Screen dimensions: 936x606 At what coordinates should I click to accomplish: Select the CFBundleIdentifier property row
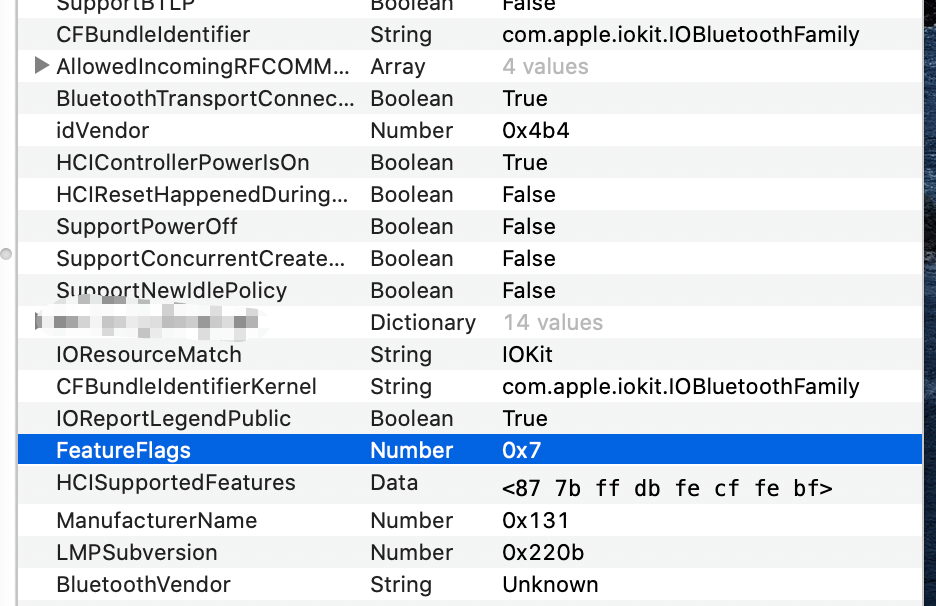point(150,34)
